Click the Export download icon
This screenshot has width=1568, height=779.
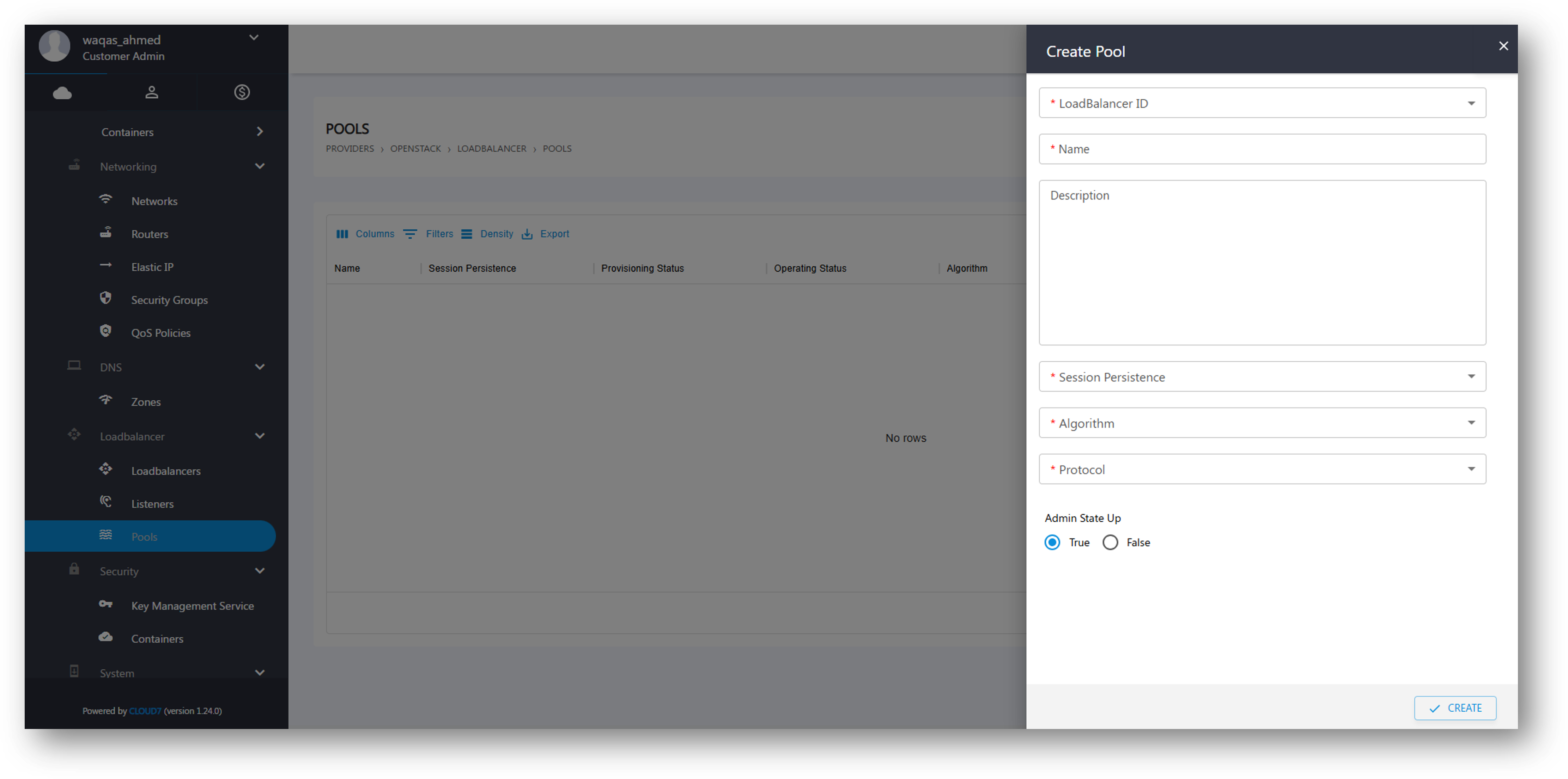(527, 234)
